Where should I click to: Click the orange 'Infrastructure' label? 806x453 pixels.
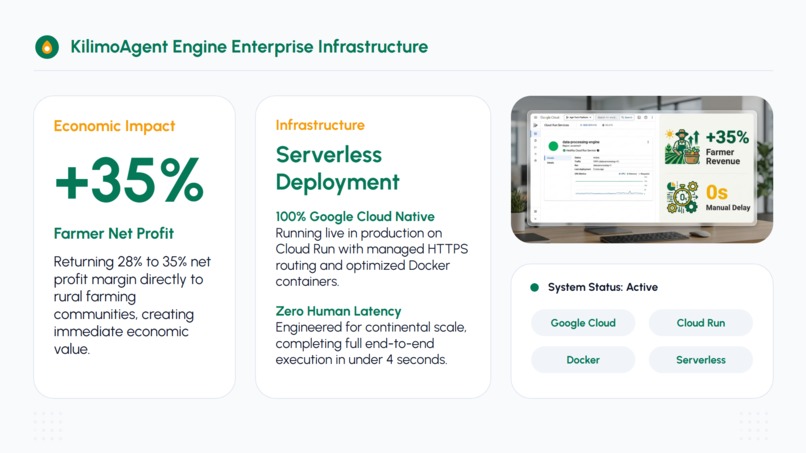(320, 125)
